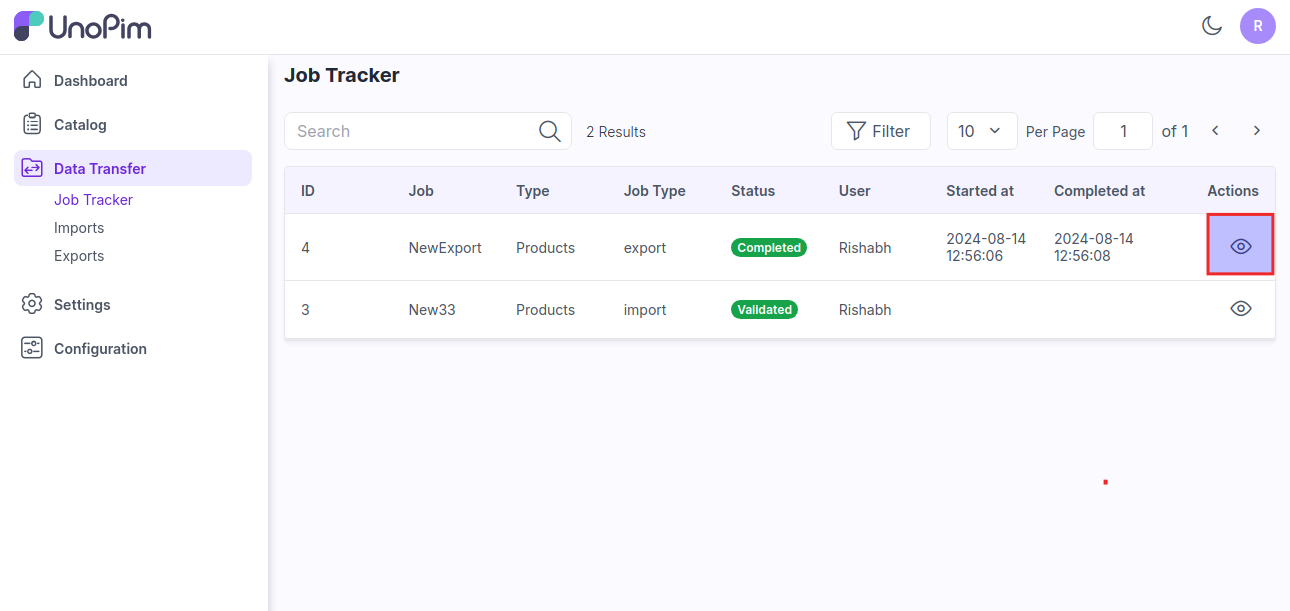
Task: Select the Imports submenu link
Action: [79, 228]
